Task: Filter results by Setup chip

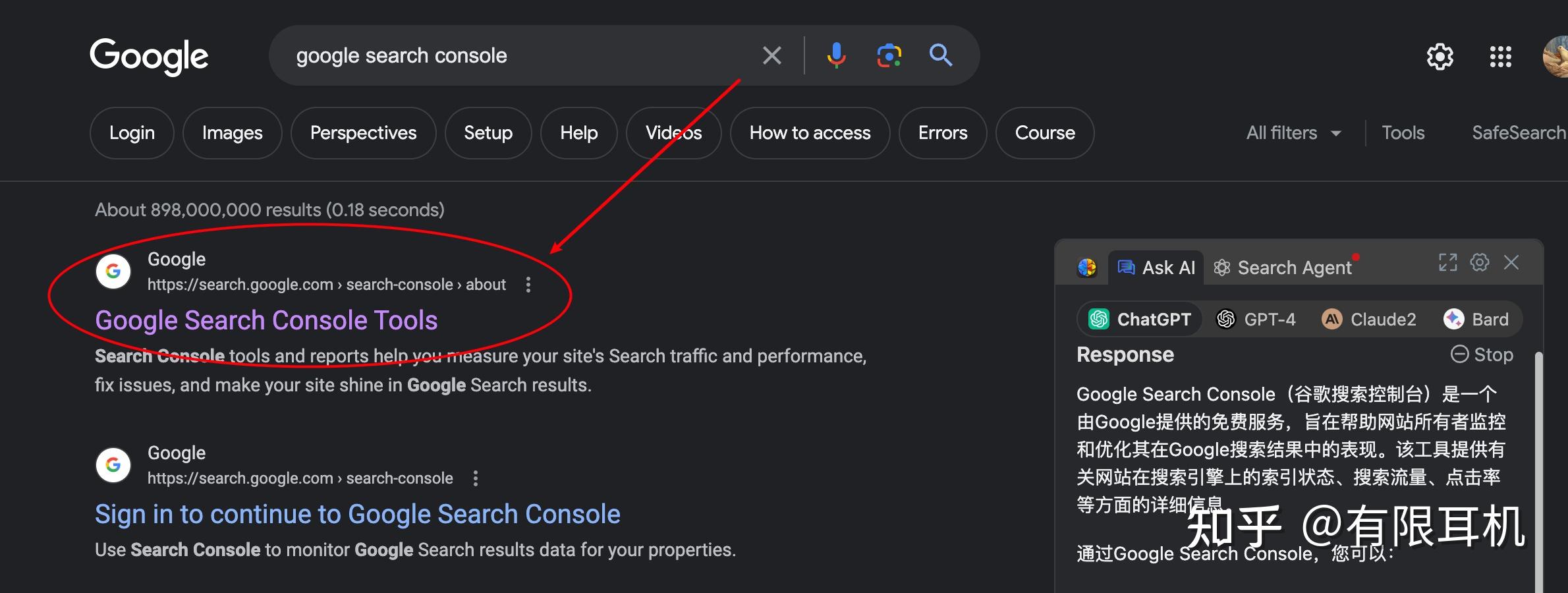Action: (x=488, y=132)
